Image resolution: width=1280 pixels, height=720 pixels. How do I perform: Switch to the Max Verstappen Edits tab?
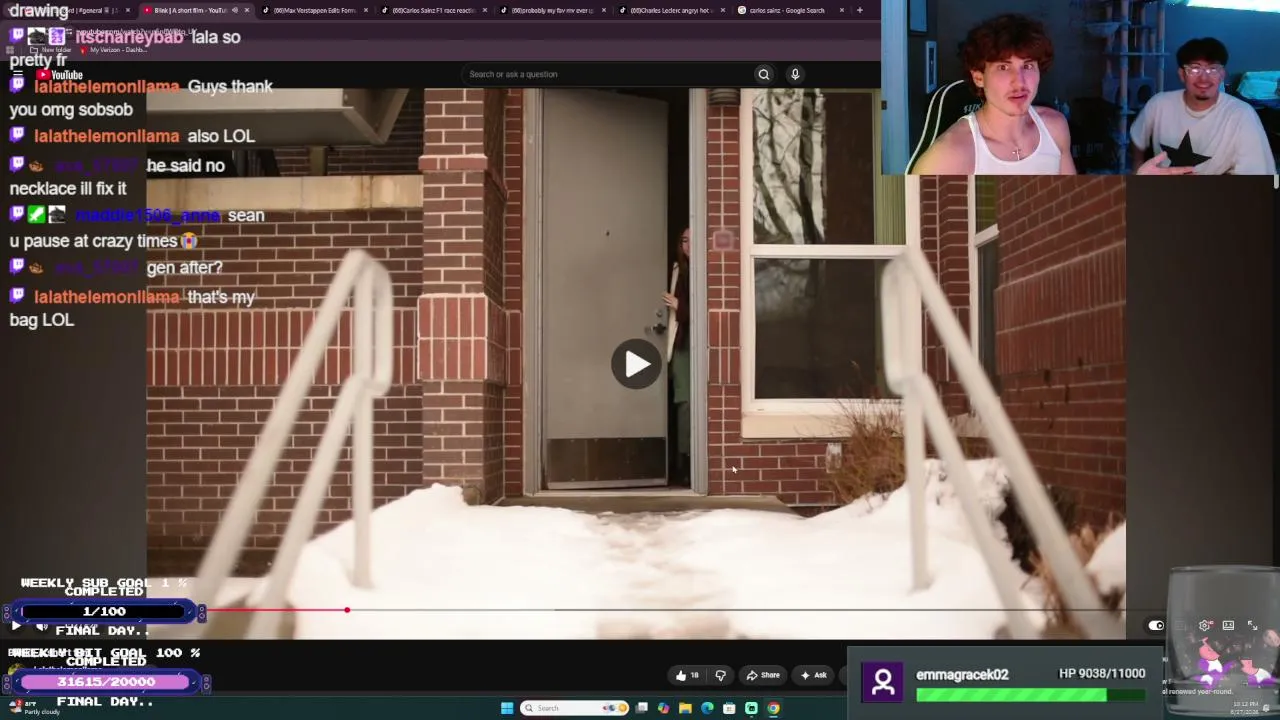pos(315,10)
